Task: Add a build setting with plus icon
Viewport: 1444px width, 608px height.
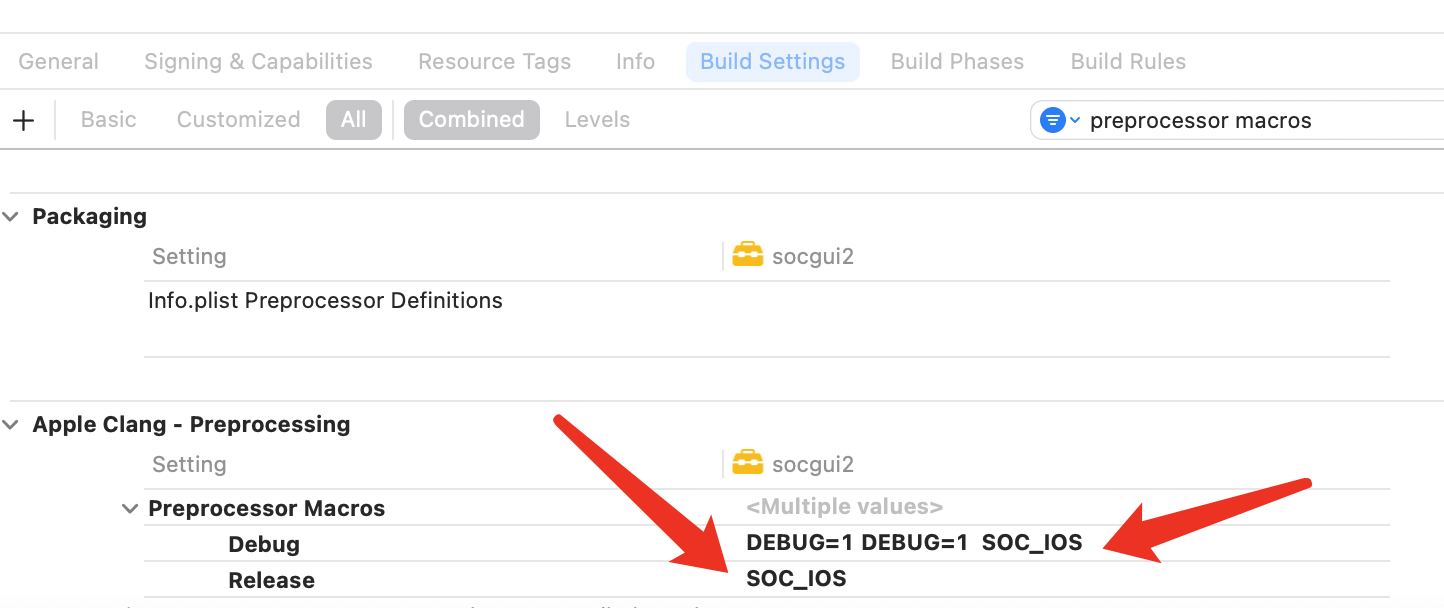Action: point(23,120)
